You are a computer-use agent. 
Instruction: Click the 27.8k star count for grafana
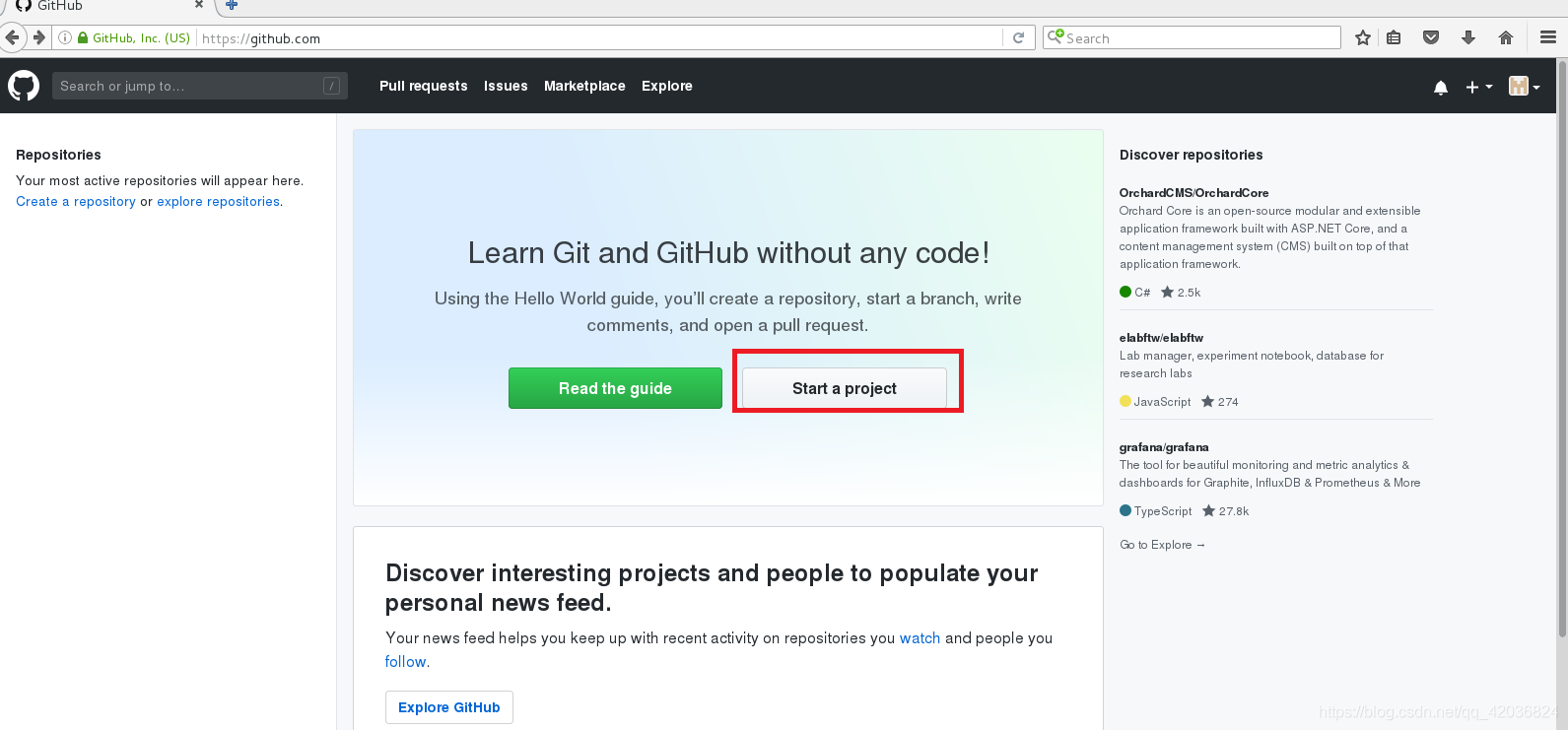tap(1226, 511)
